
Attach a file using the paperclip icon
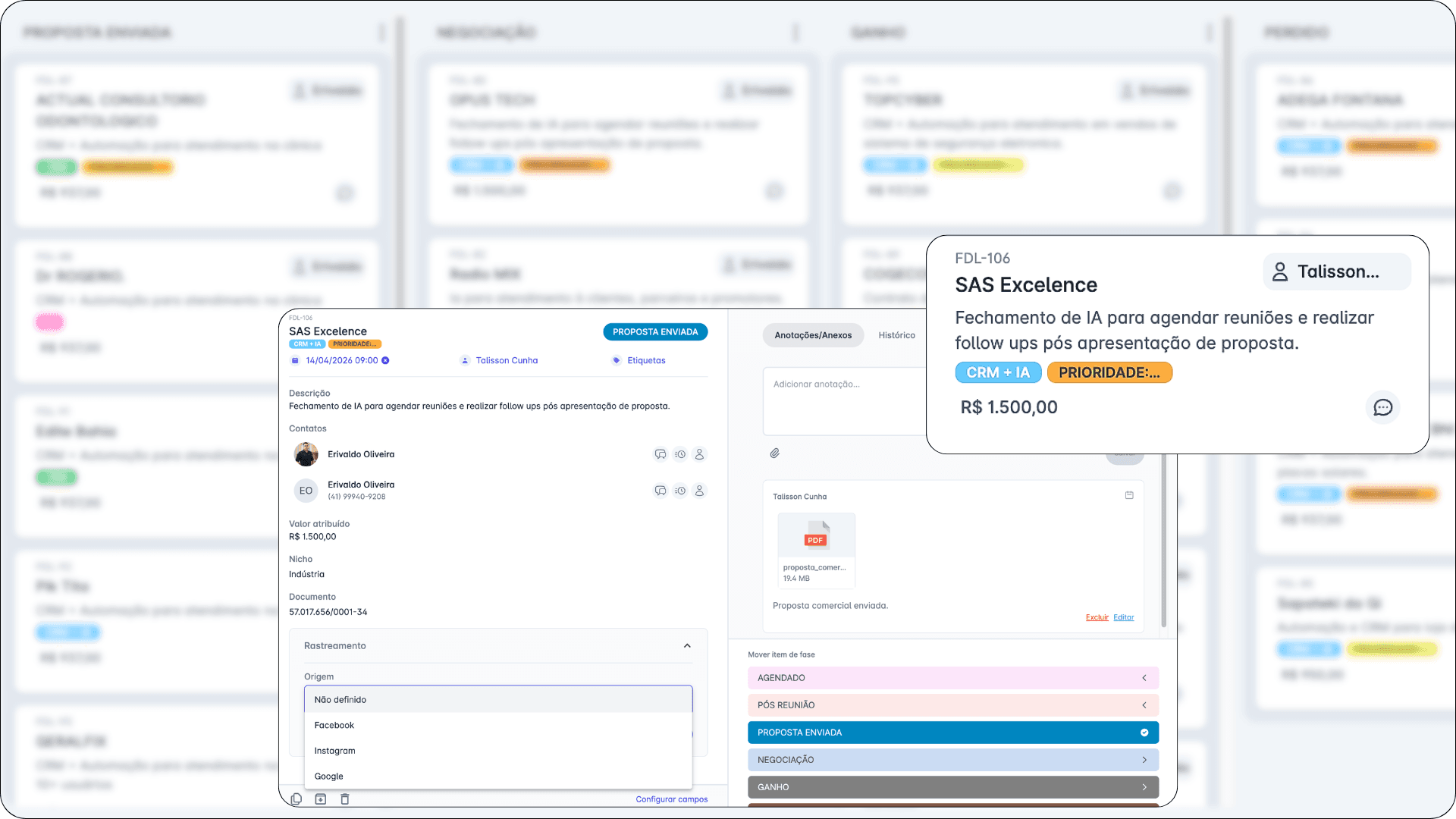tap(775, 453)
